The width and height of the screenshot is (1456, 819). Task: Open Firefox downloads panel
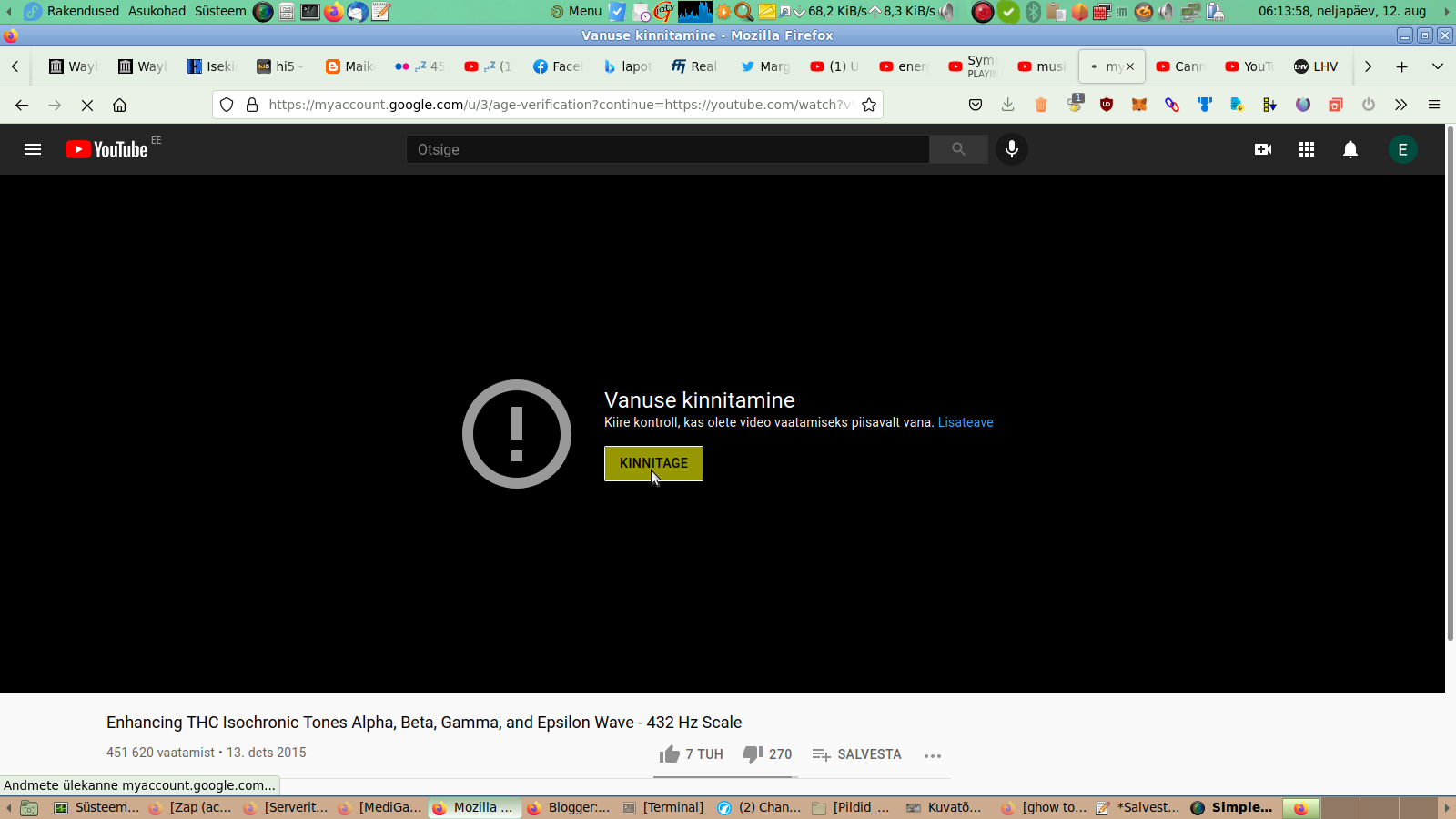click(1008, 105)
